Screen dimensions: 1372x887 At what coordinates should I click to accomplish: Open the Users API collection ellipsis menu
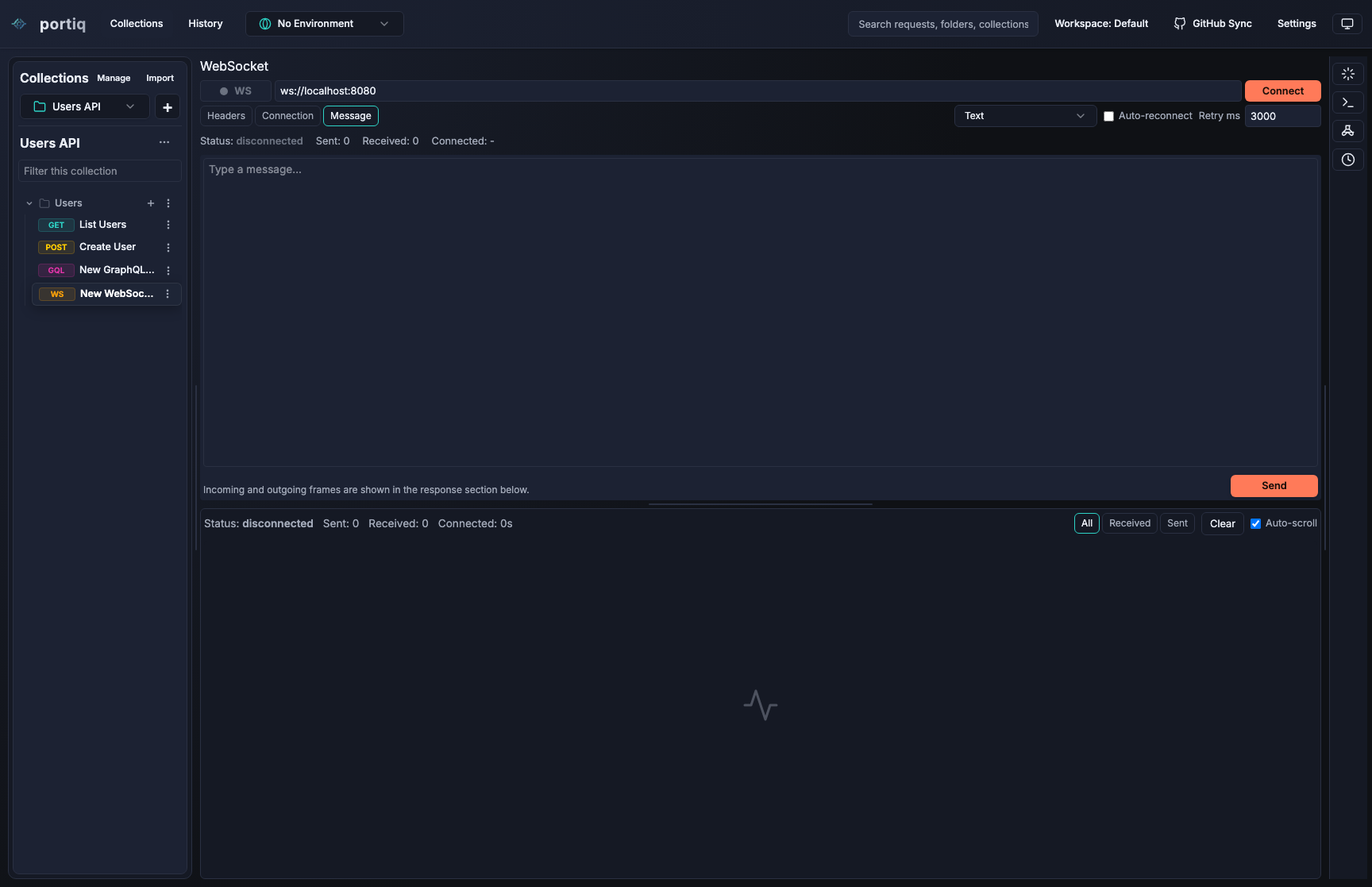pos(164,143)
